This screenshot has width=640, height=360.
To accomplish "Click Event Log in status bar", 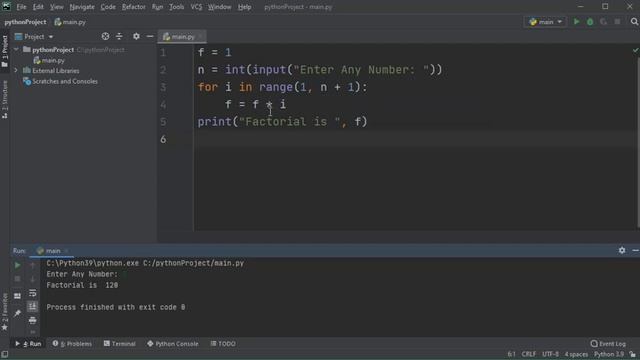I will point(608,344).
